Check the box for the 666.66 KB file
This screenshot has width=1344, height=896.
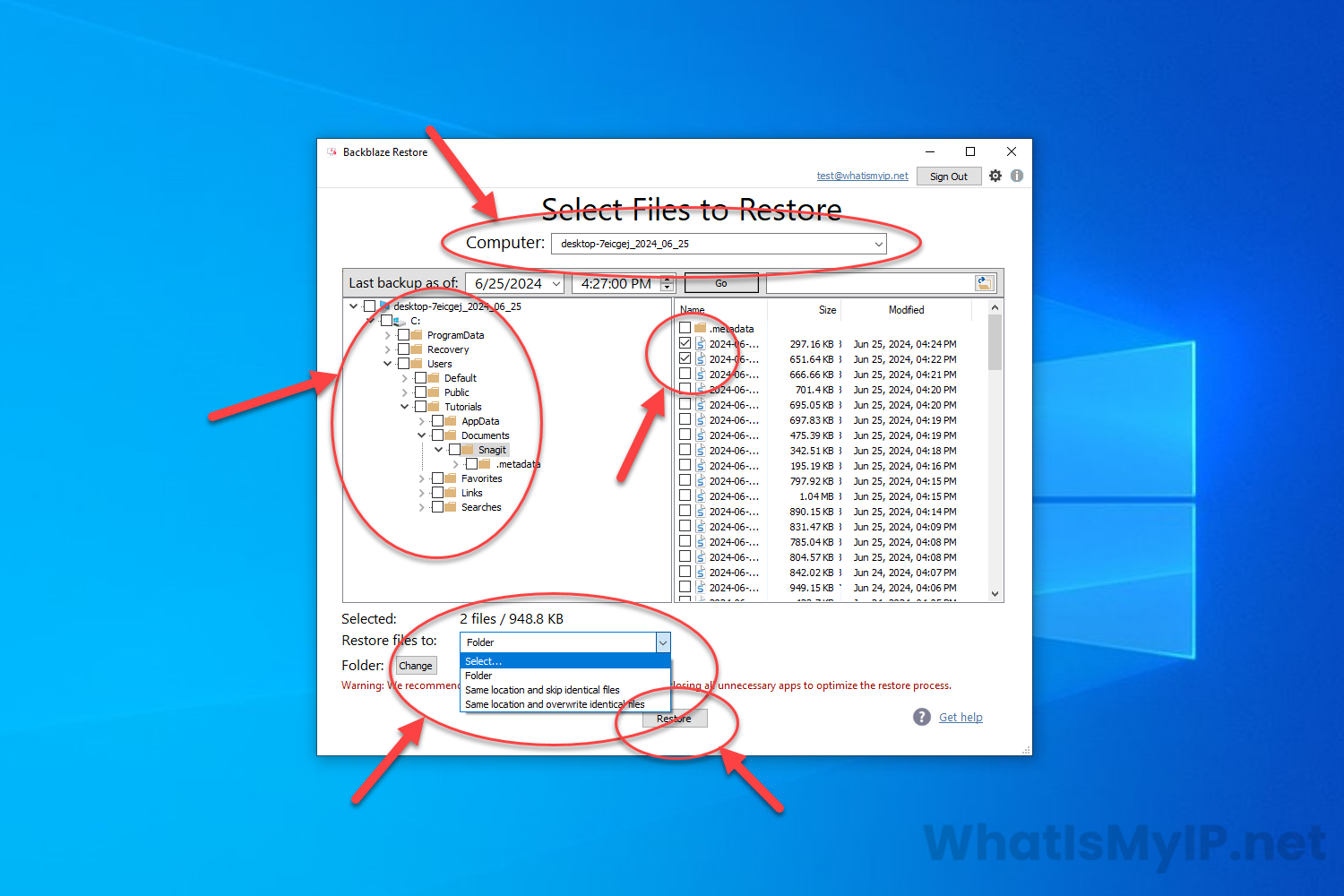click(685, 374)
